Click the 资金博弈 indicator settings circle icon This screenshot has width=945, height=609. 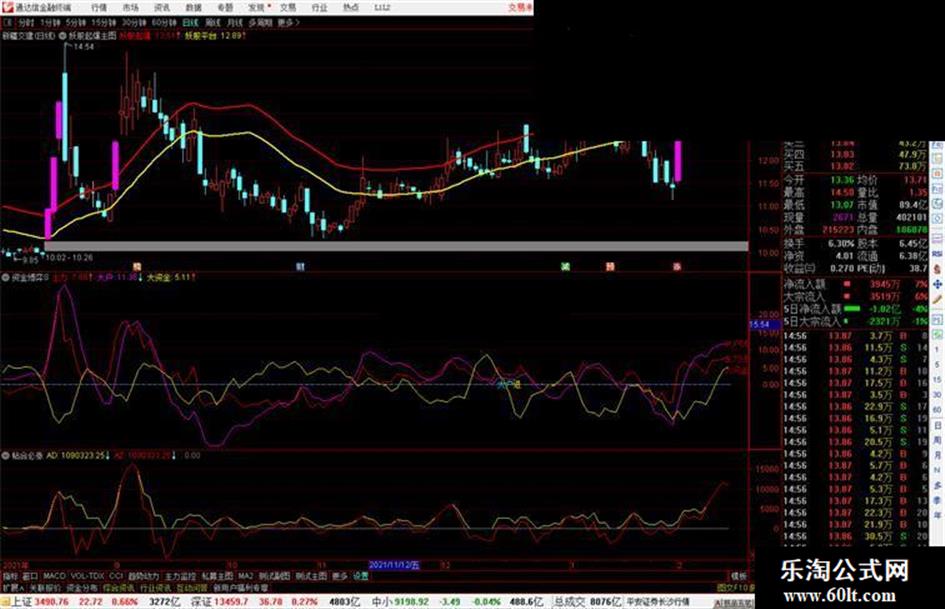[5, 278]
